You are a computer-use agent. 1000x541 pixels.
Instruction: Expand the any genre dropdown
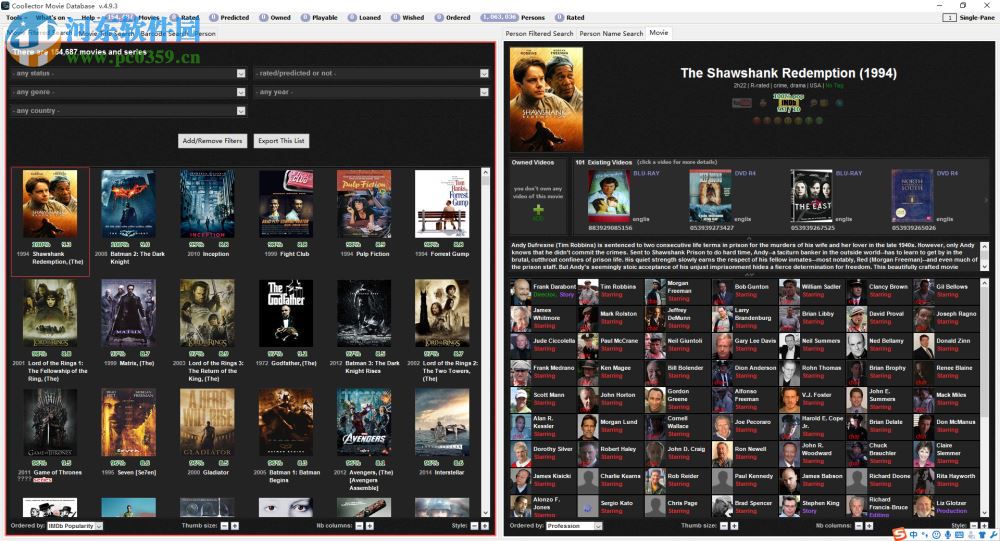[128, 92]
